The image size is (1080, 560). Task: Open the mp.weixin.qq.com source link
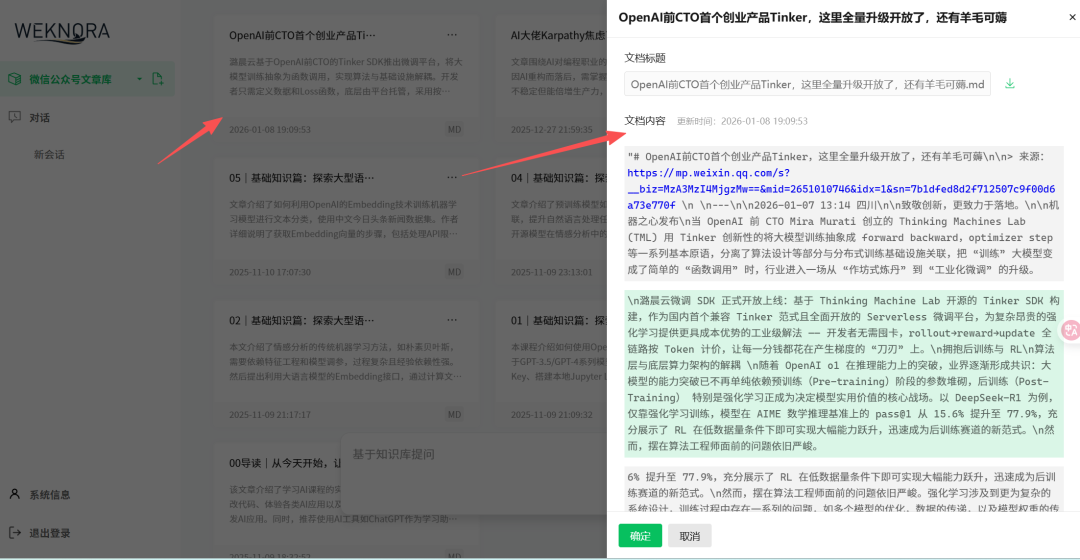pyautogui.click(x=841, y=189)
